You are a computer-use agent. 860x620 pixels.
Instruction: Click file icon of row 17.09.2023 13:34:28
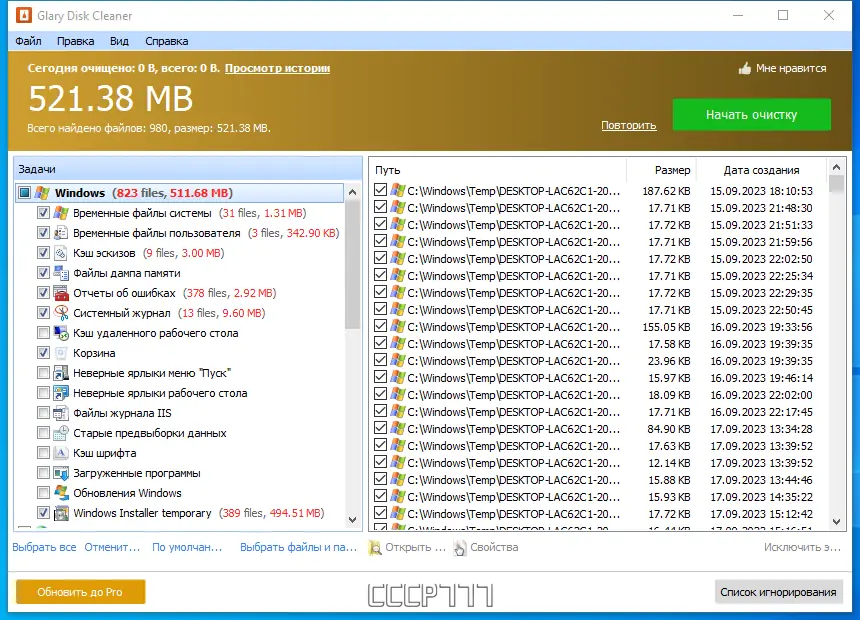coord(398,429)
